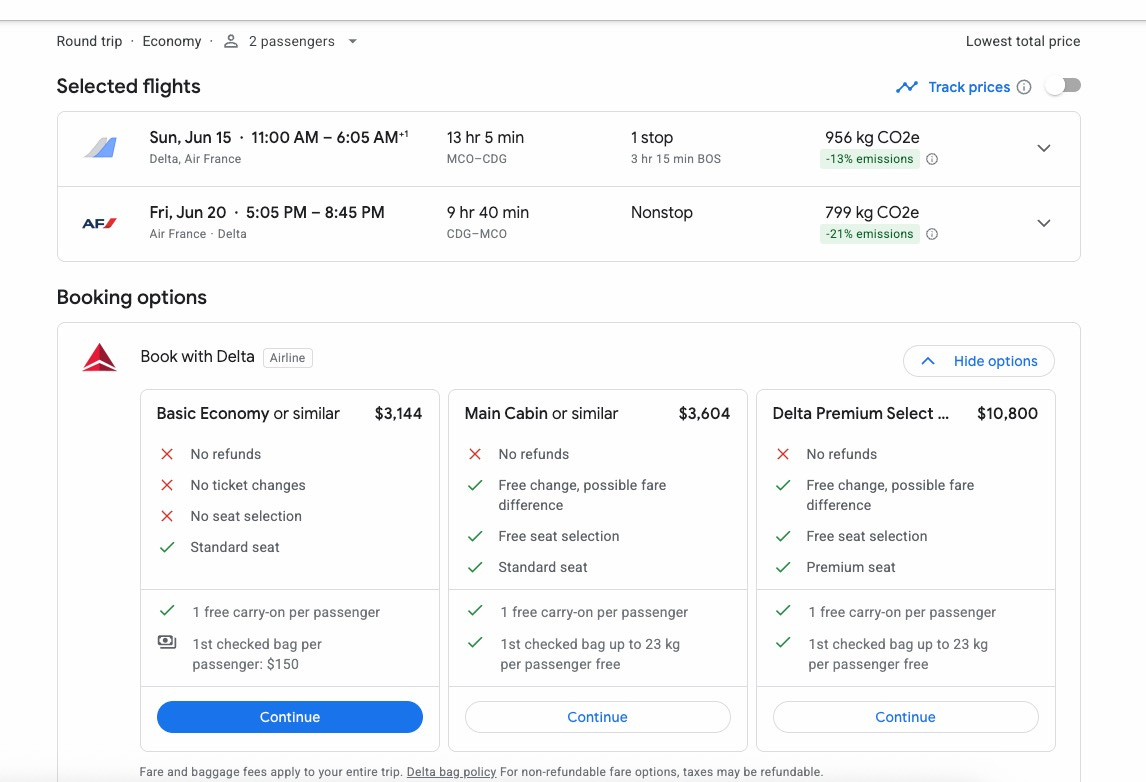Open the 2 passengers dropdown arrow

click(353, 42)
